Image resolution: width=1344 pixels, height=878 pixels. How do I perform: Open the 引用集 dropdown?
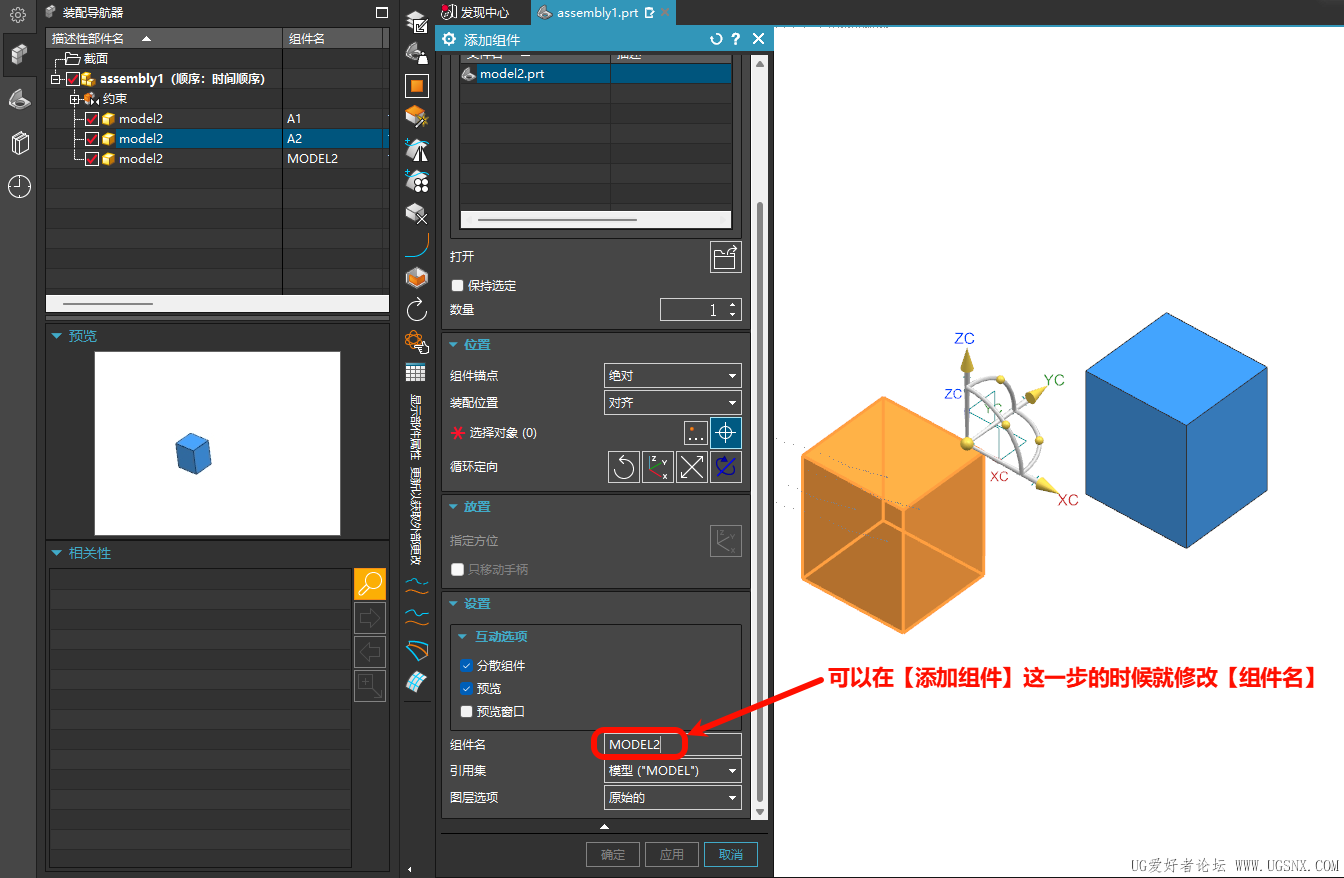672,771
